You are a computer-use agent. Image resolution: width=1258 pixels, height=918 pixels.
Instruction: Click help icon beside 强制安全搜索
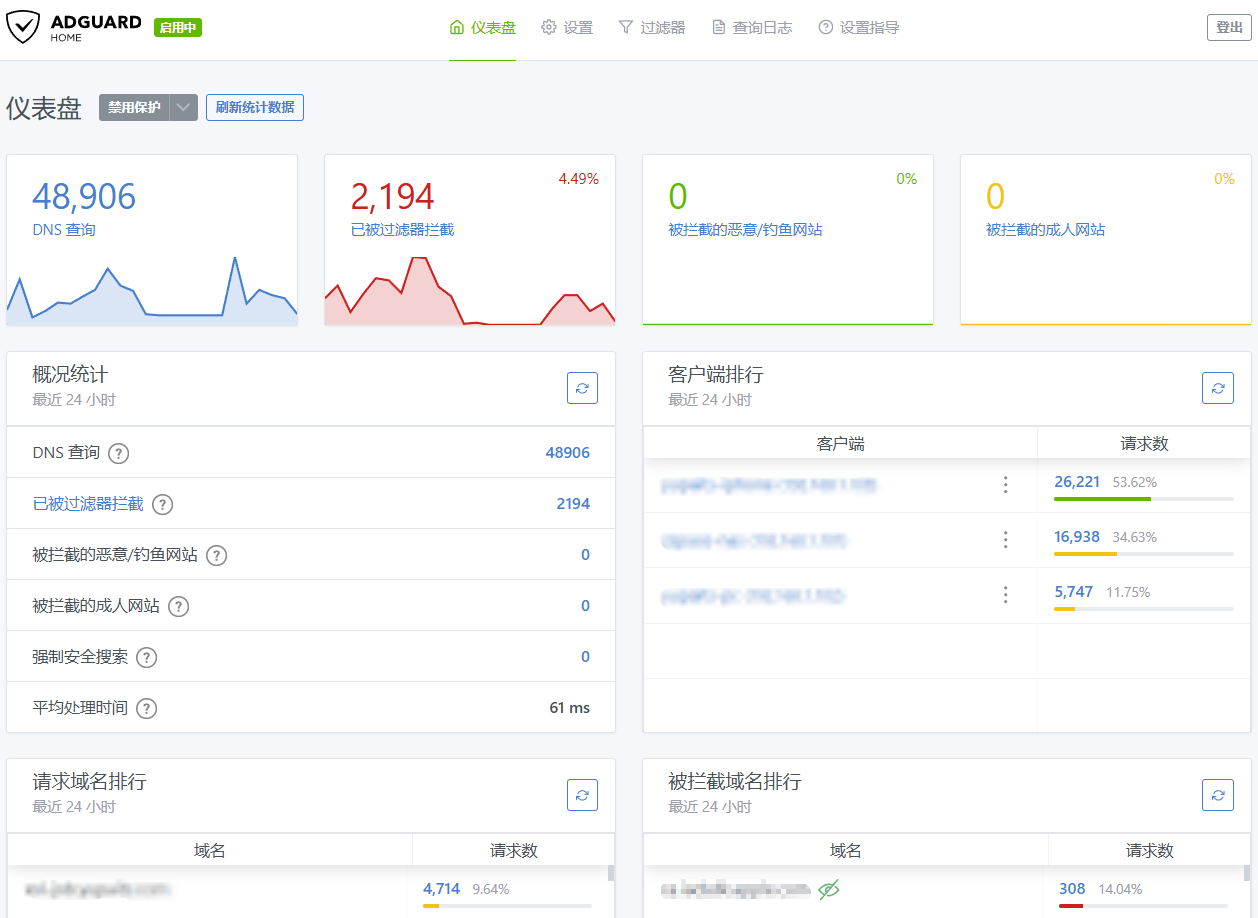pos(146,658)
